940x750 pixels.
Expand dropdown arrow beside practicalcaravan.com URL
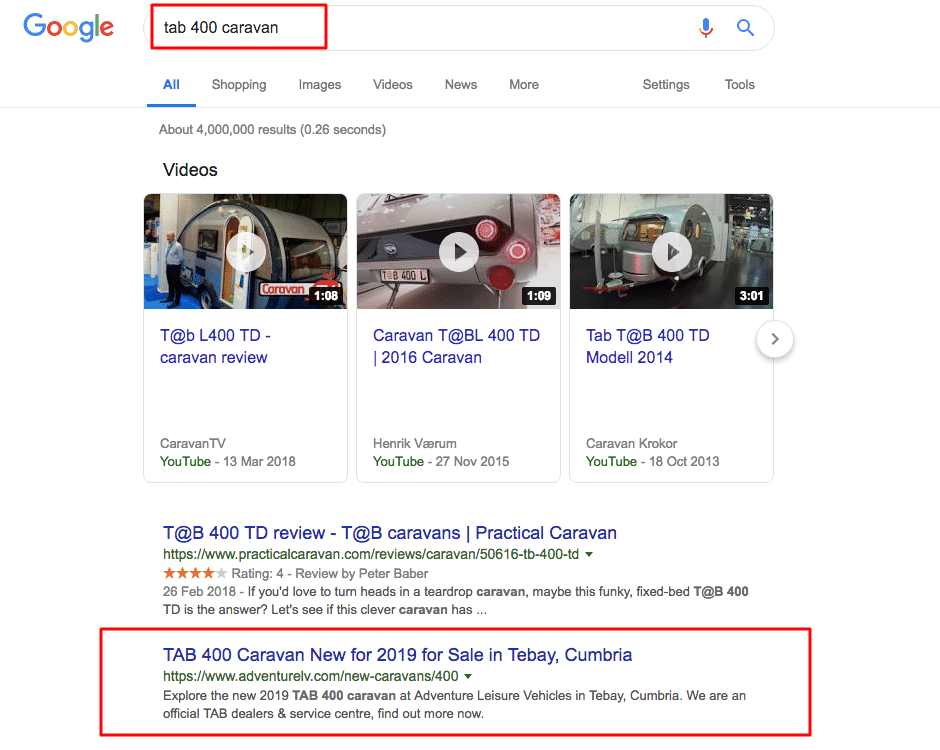click(x=589, y=555)
